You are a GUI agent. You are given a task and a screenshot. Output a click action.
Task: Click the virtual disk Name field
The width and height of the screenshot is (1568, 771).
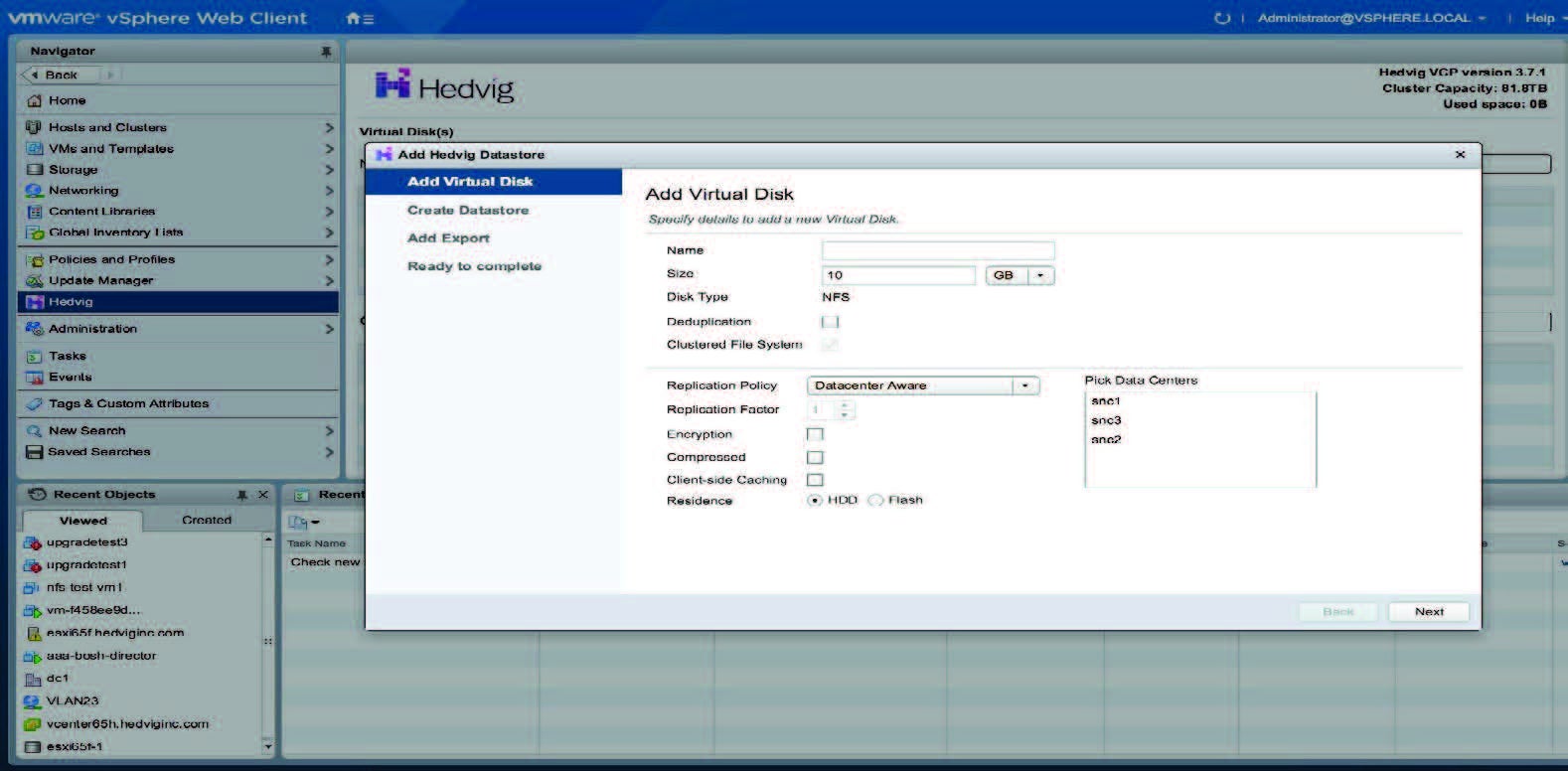coord(938,250)
